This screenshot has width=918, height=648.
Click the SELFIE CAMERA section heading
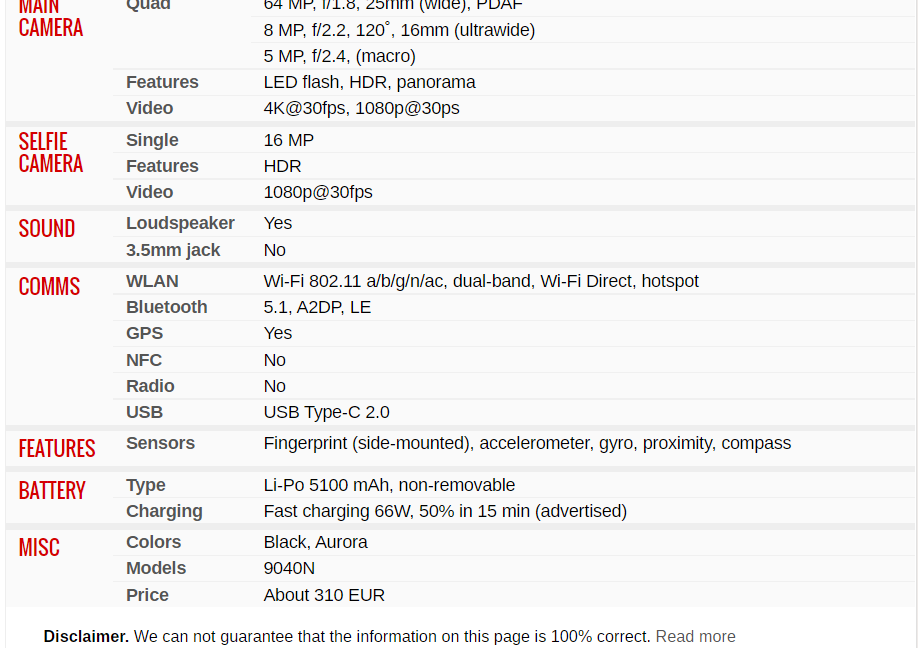[x=51, y=153]
